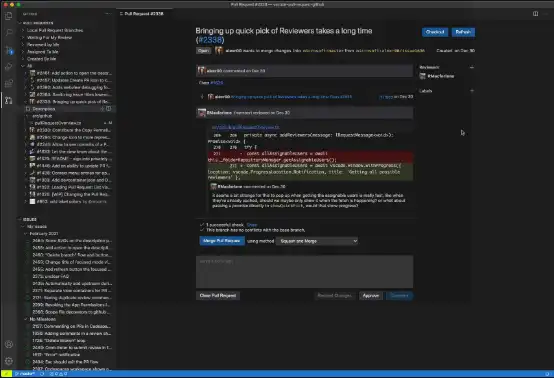554x378 pixels.
Task: Click split editor icon at top right
Action: (x=535, y=14)
